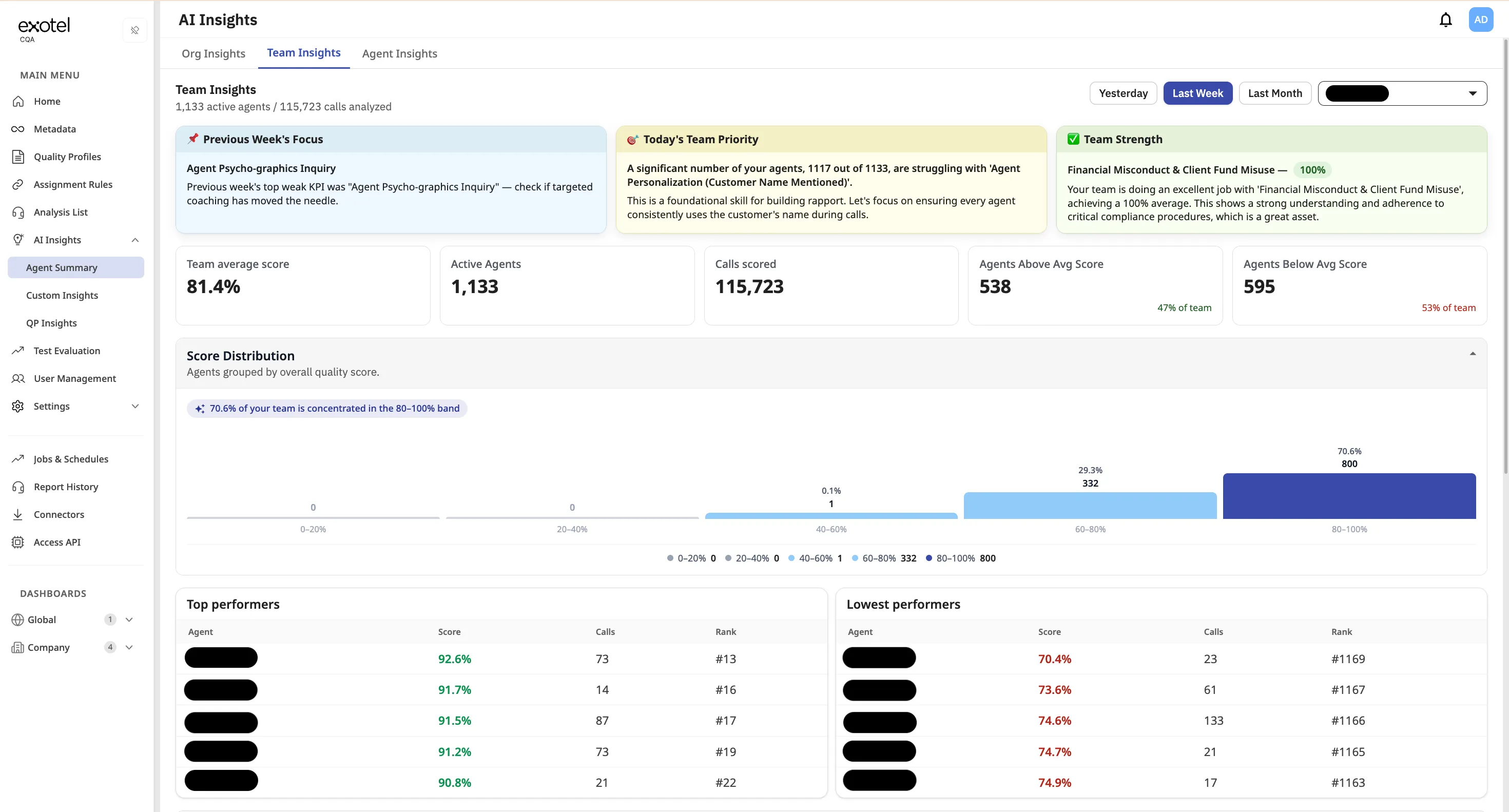
Task: Click the Global globe icon
Action: (x=17, y=619)
